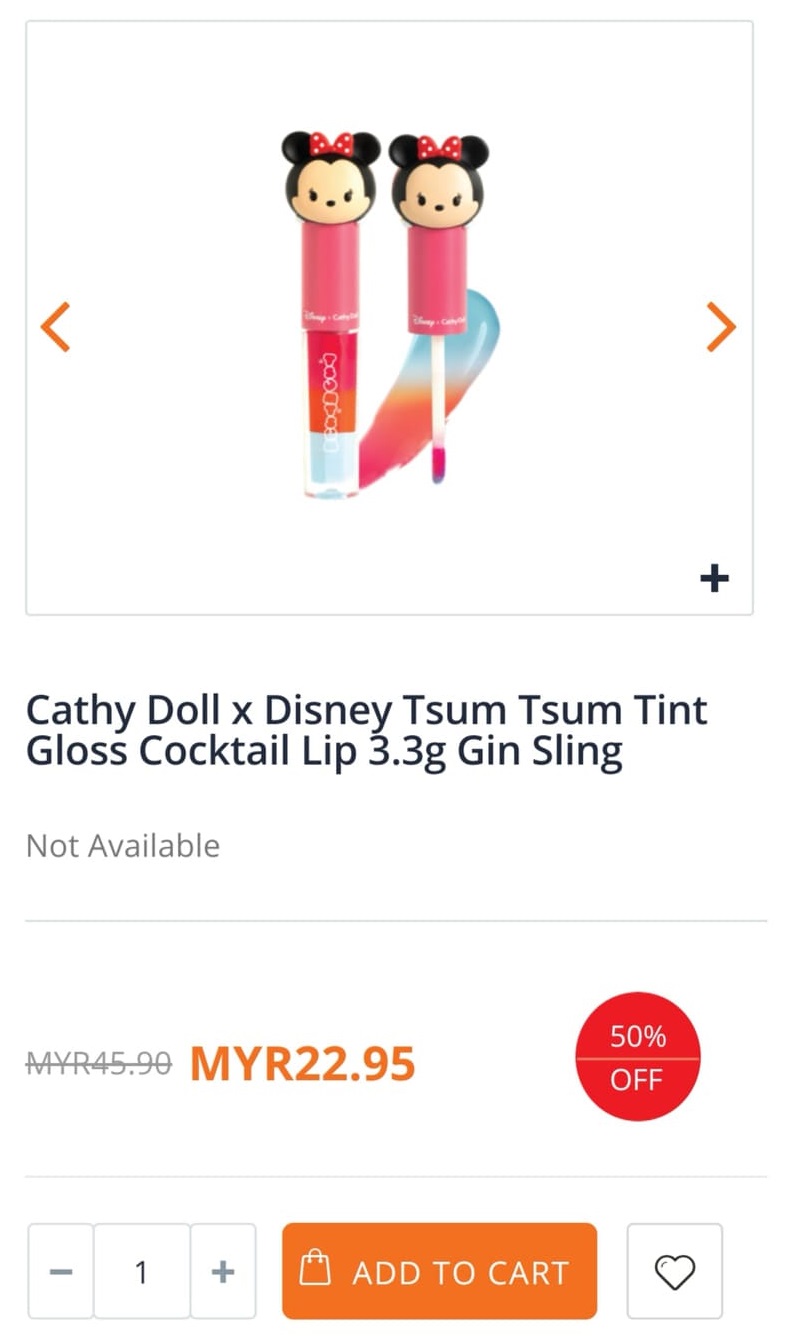Click the plus zoom icon on image
This screenshot has width=789, height=1339.
(x=714, y=578)
